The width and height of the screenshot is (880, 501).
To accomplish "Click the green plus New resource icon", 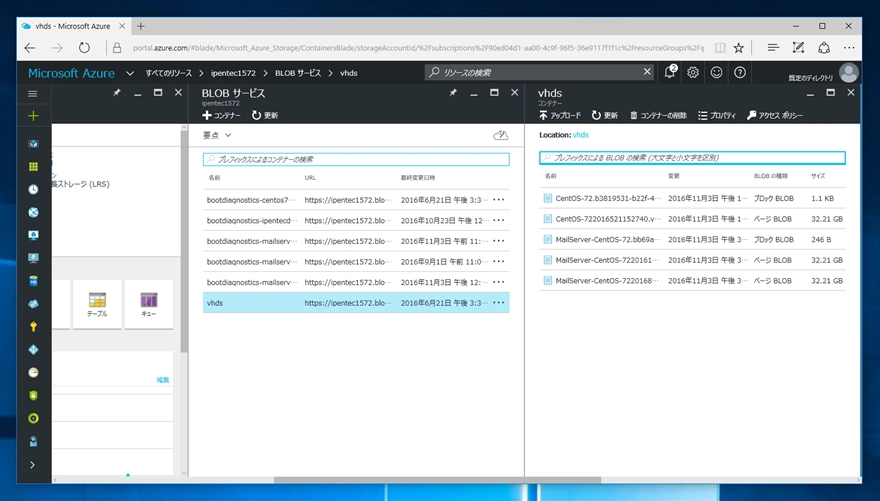I will click(x=33, y=116).
